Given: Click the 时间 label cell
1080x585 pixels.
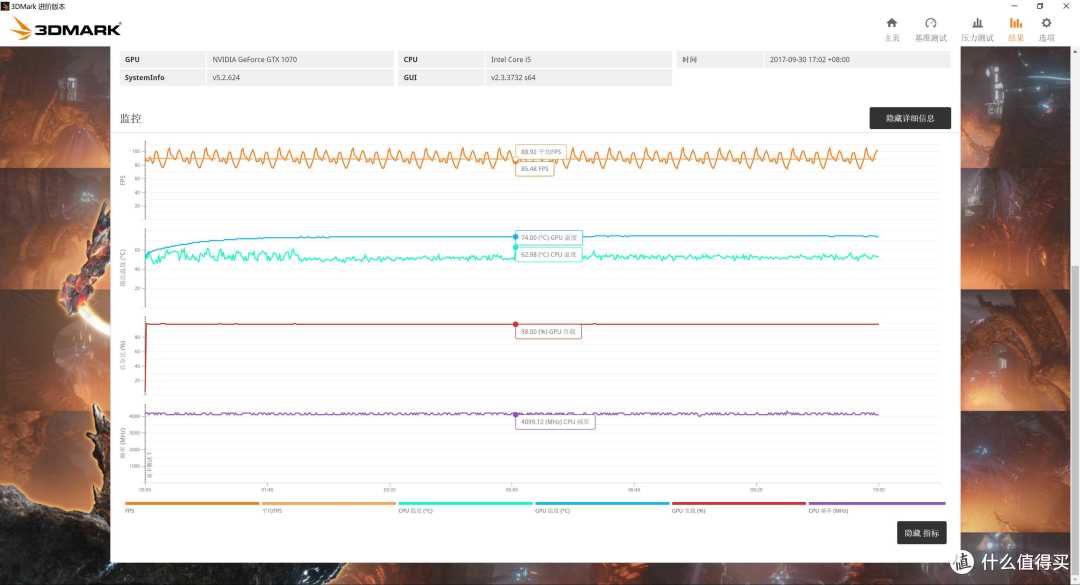Looking at the screenshot, I should 719,59.
